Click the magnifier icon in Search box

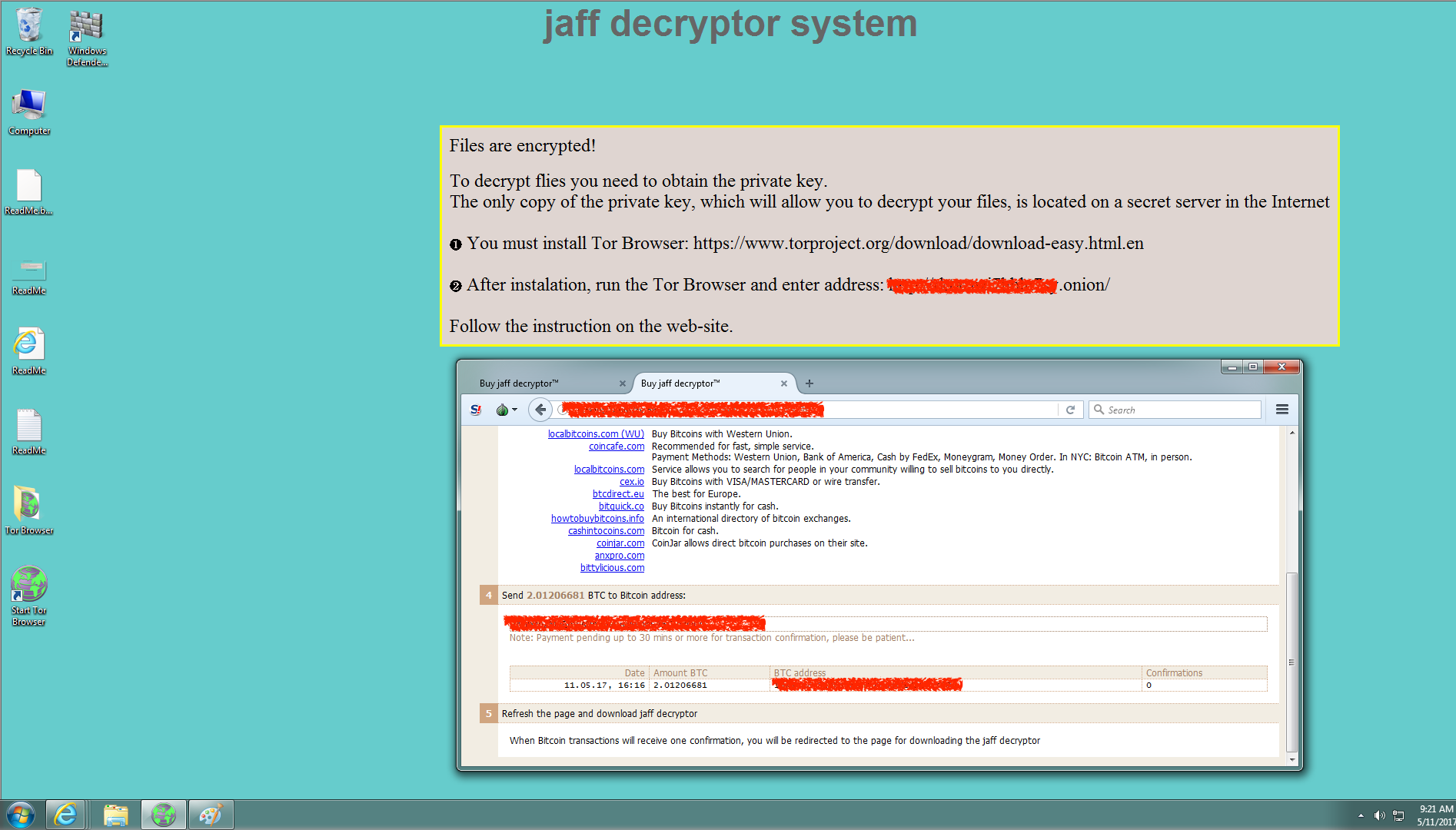click(1099, 410)
